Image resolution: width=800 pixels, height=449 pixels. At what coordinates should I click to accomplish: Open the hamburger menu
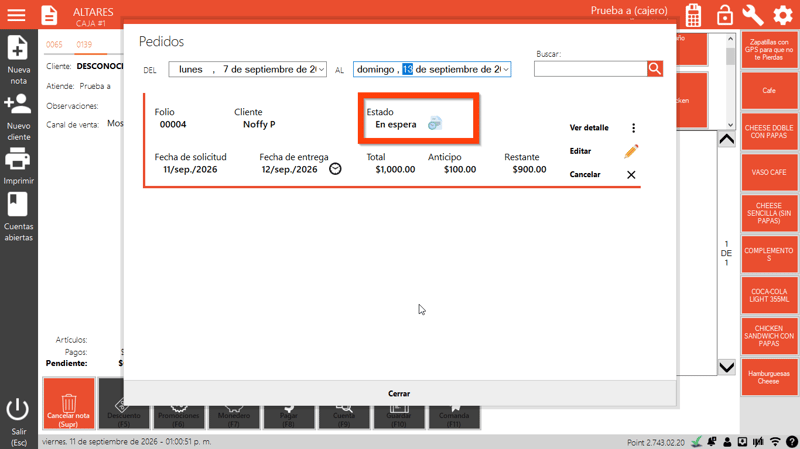point(16,15)
